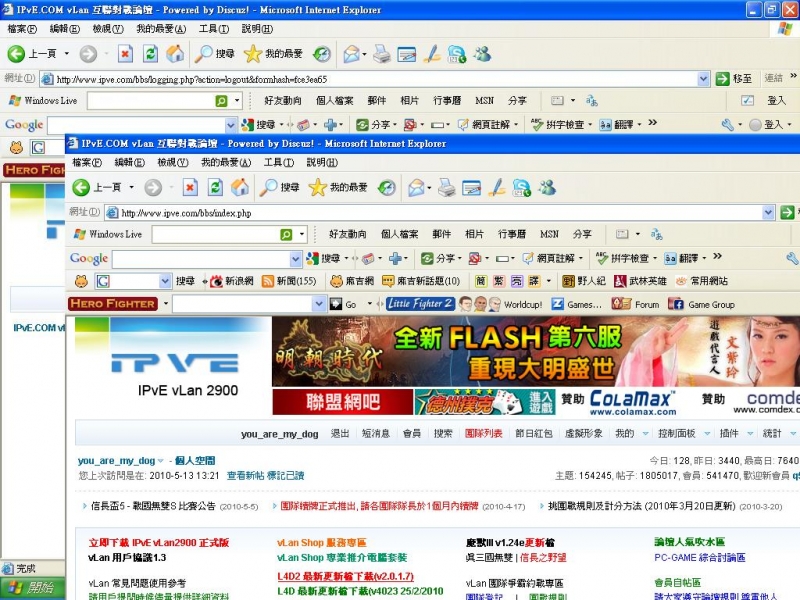Click the Refresh icon on the IE toolbar

(212, 188)
